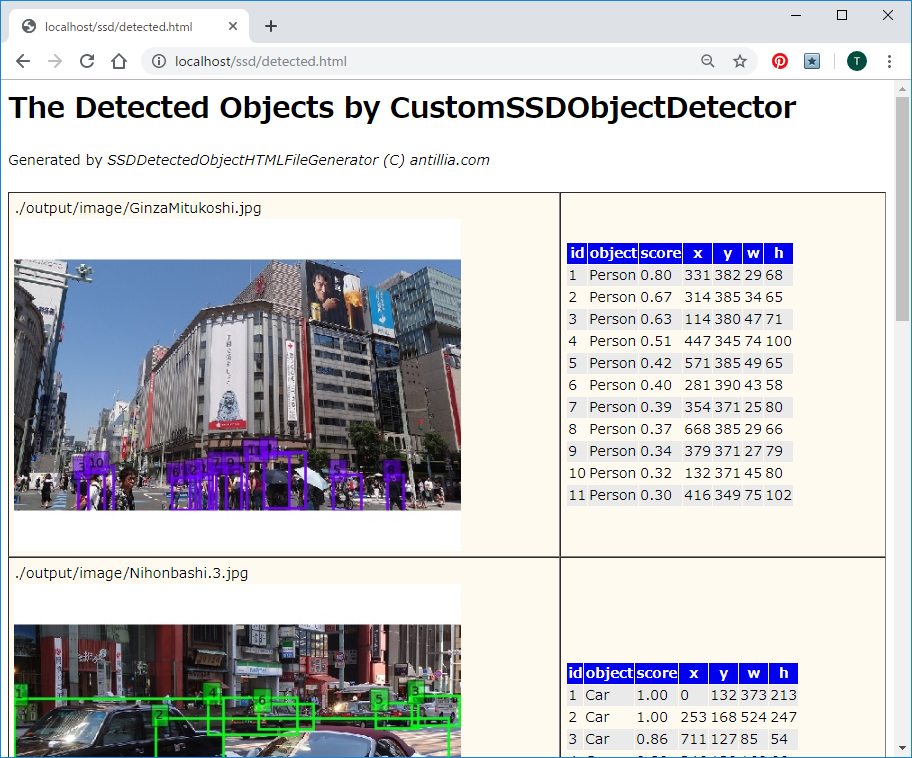Viewport: 912px width, 758px height.
Task: Go back to the previous page
Action: tap(23, 61)
